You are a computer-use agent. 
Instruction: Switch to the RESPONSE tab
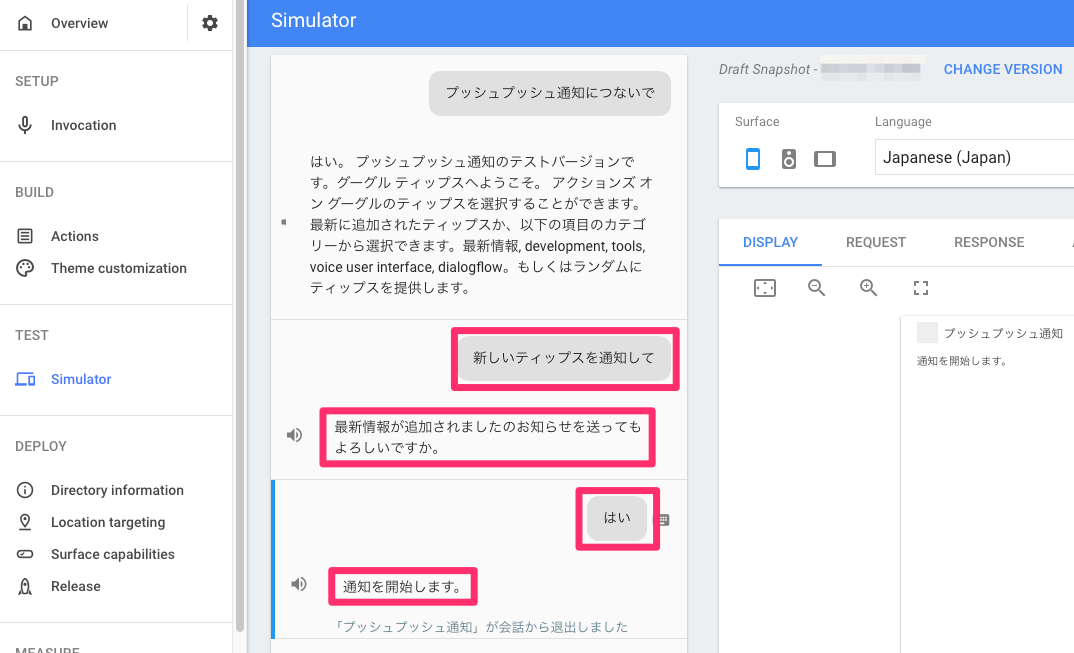point(988,242)
